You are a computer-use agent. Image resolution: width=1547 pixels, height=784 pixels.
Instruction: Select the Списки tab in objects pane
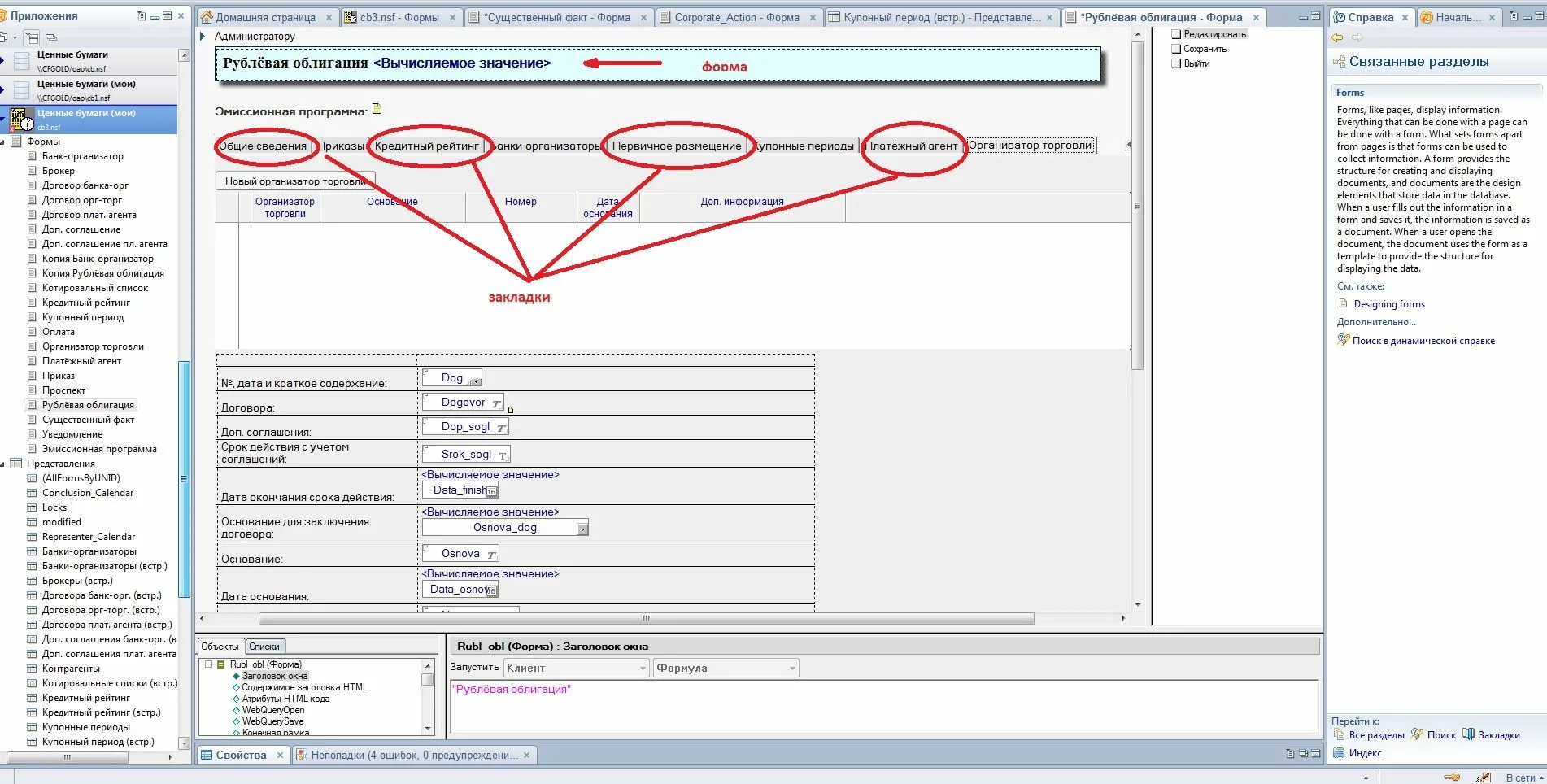click(x=264, y=647)
